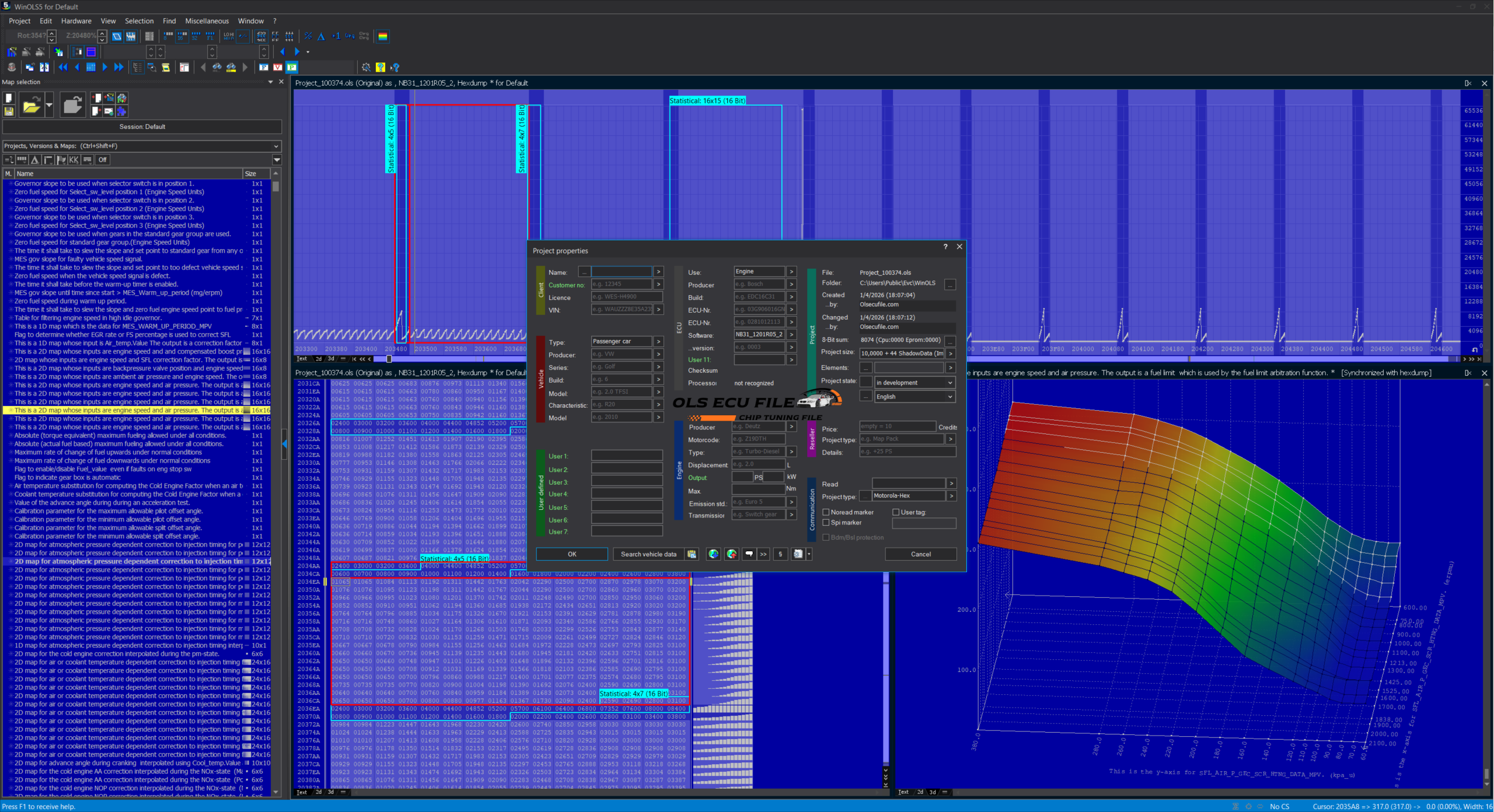Open the Hardware menu
The height and width of the screenshot is (812, 1494).
[x=76, y=21]
